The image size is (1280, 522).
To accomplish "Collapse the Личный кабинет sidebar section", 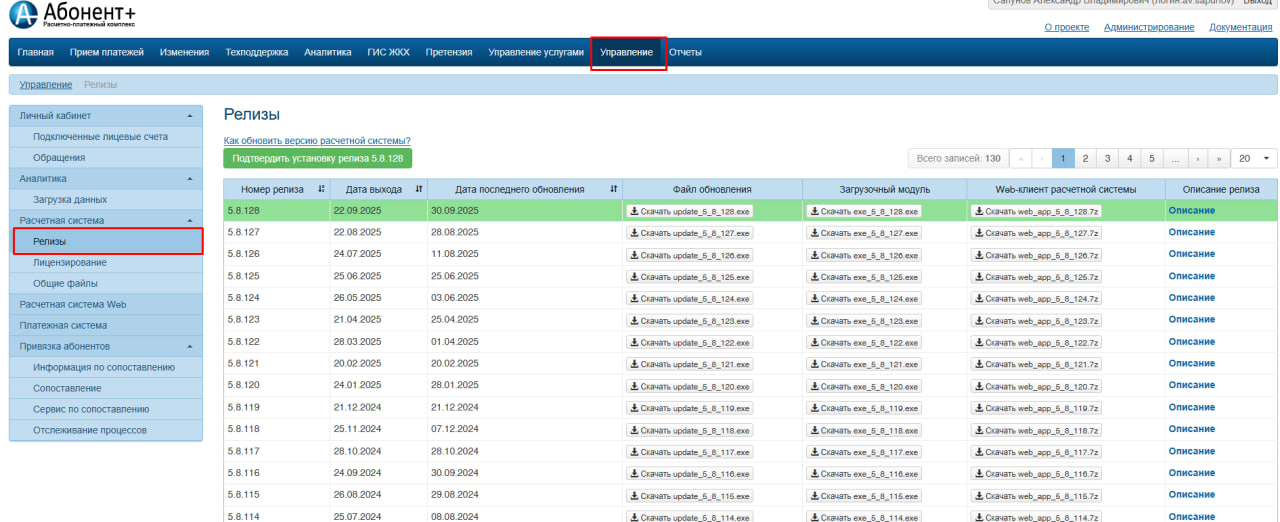I will point(189,116).
